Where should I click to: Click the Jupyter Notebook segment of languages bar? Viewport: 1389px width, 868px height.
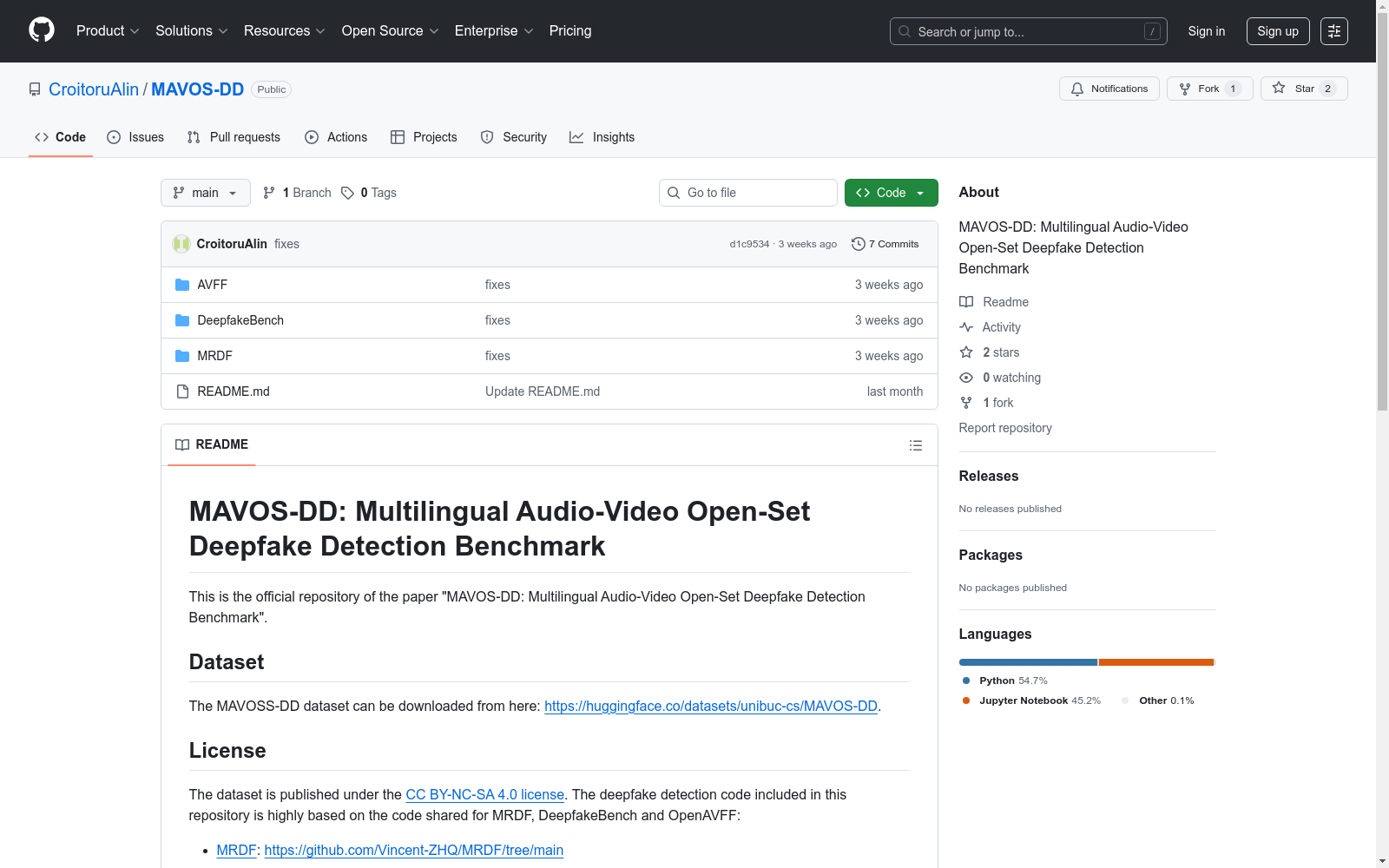[x=1156, y=662]
